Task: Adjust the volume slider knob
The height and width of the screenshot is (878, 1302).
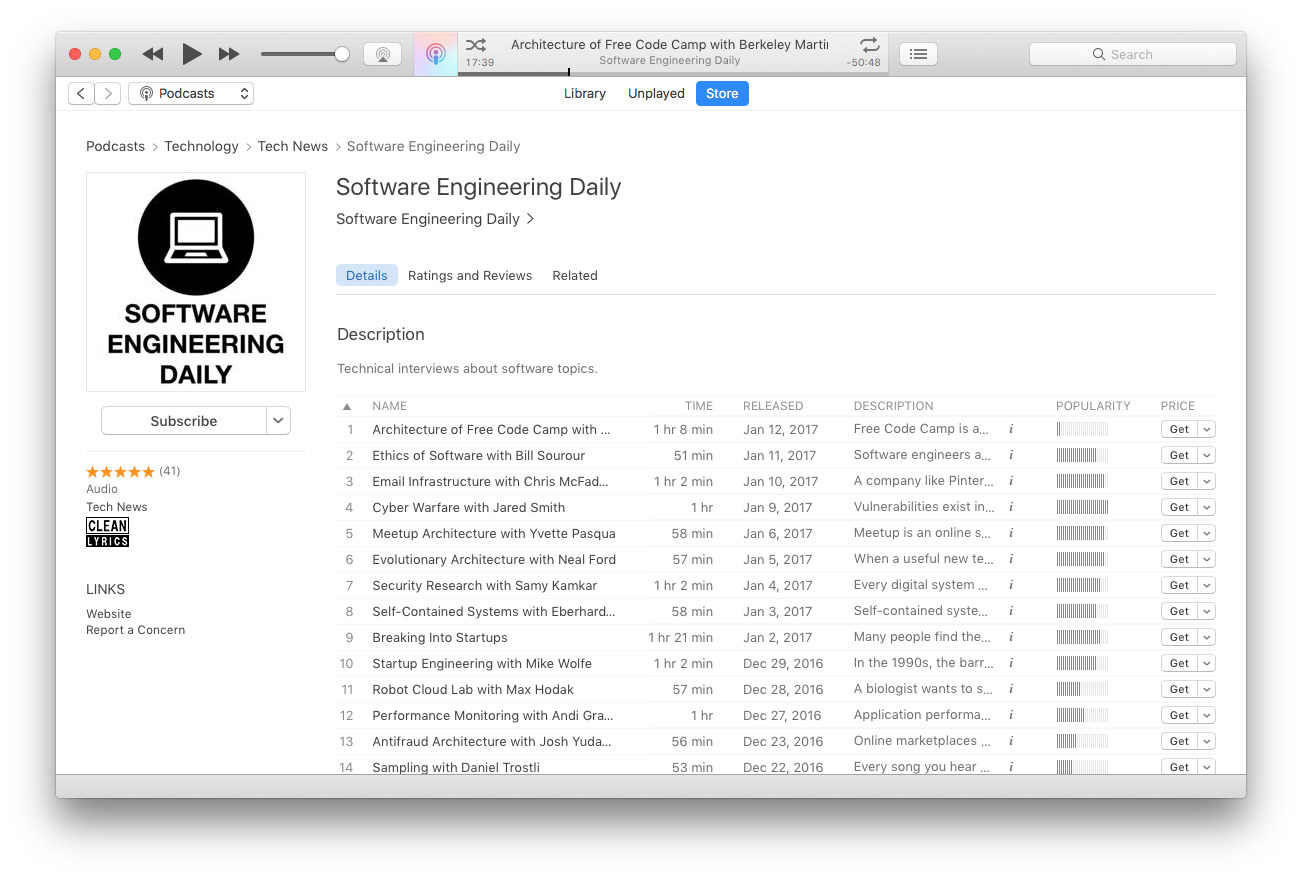Action: 342,54
